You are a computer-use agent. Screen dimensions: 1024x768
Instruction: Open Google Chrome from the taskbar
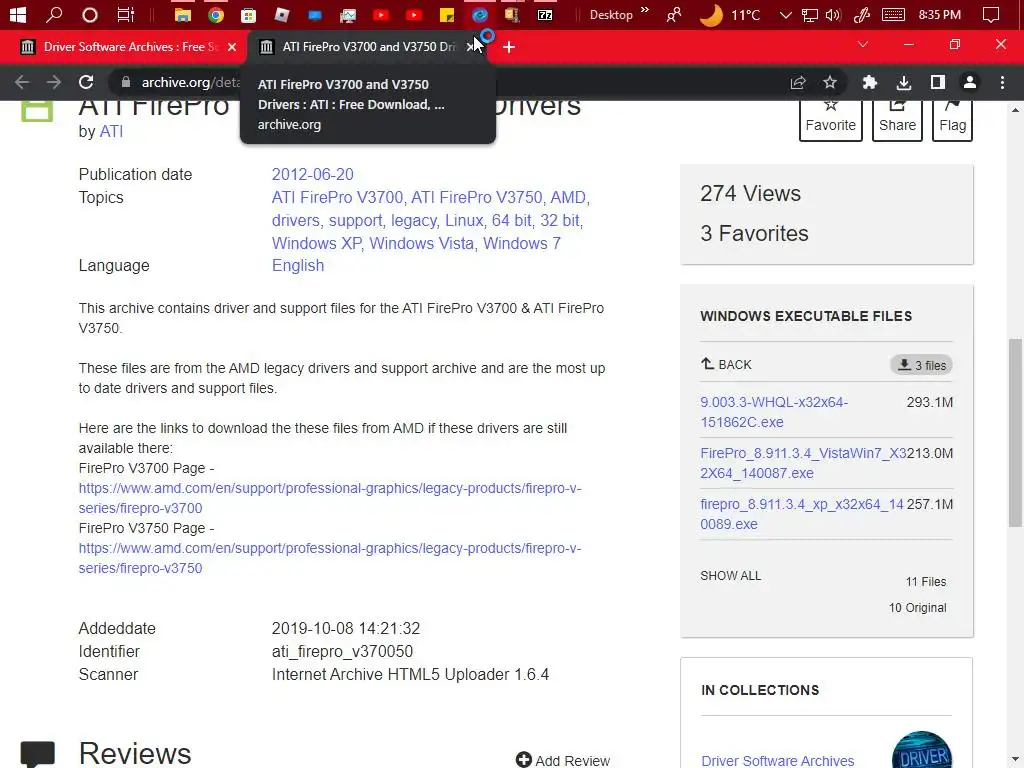pos(216,14)
